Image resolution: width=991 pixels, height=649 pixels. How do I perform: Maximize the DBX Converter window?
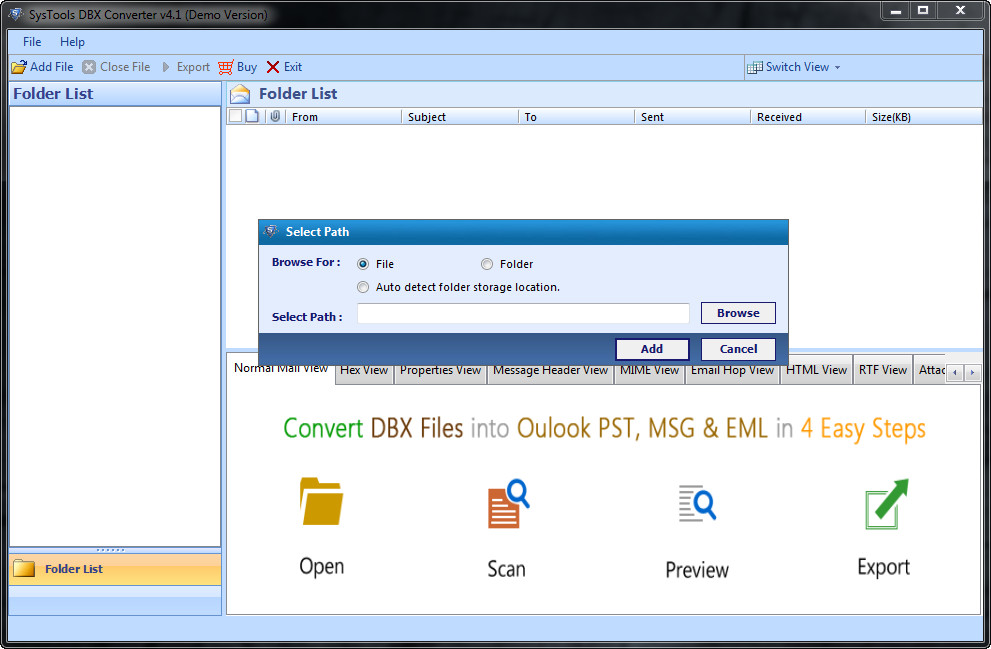pos(923,10)
